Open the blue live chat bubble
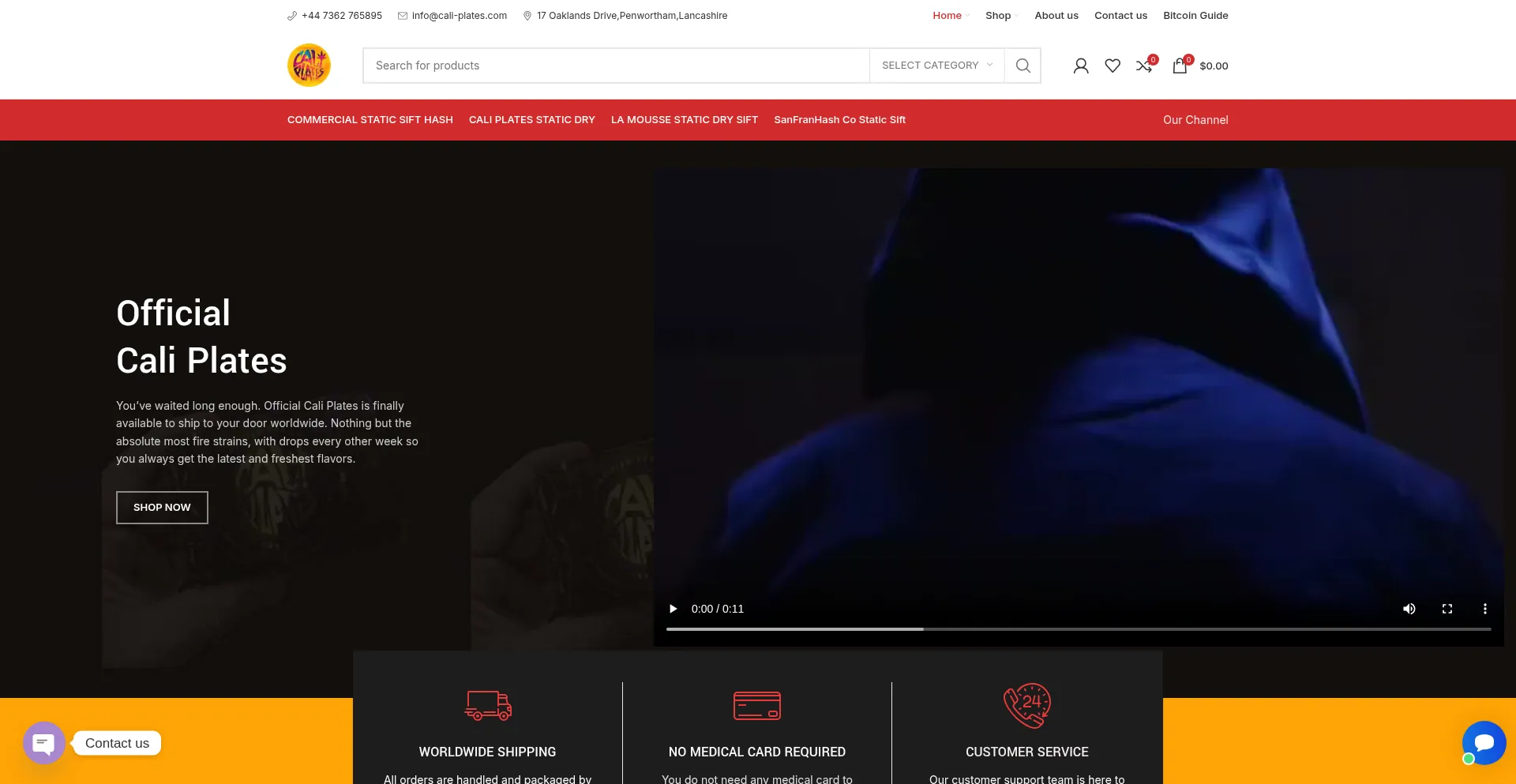 [1484, 743]
